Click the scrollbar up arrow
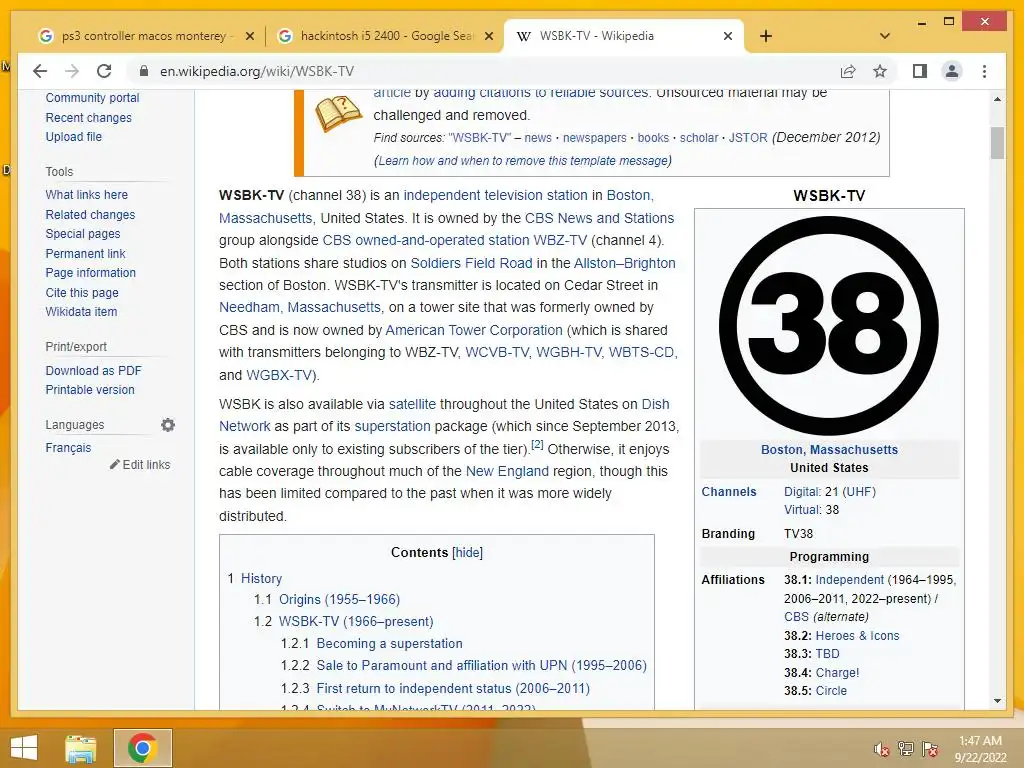This screenshot has height=768, width=1024. point(997,99)
